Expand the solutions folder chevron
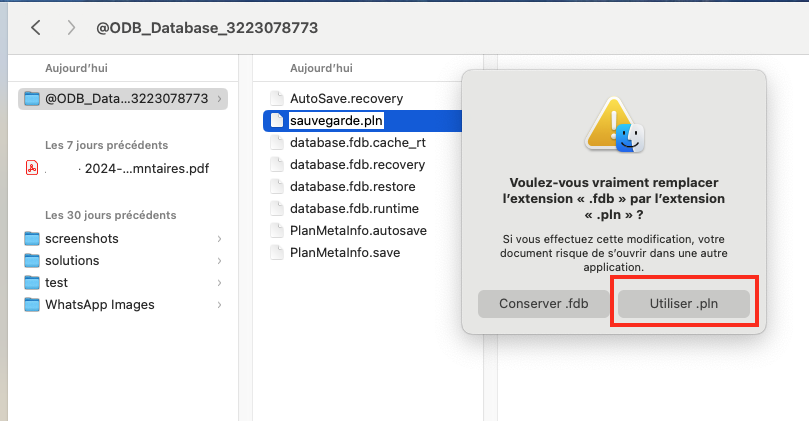 pos(219,261)
